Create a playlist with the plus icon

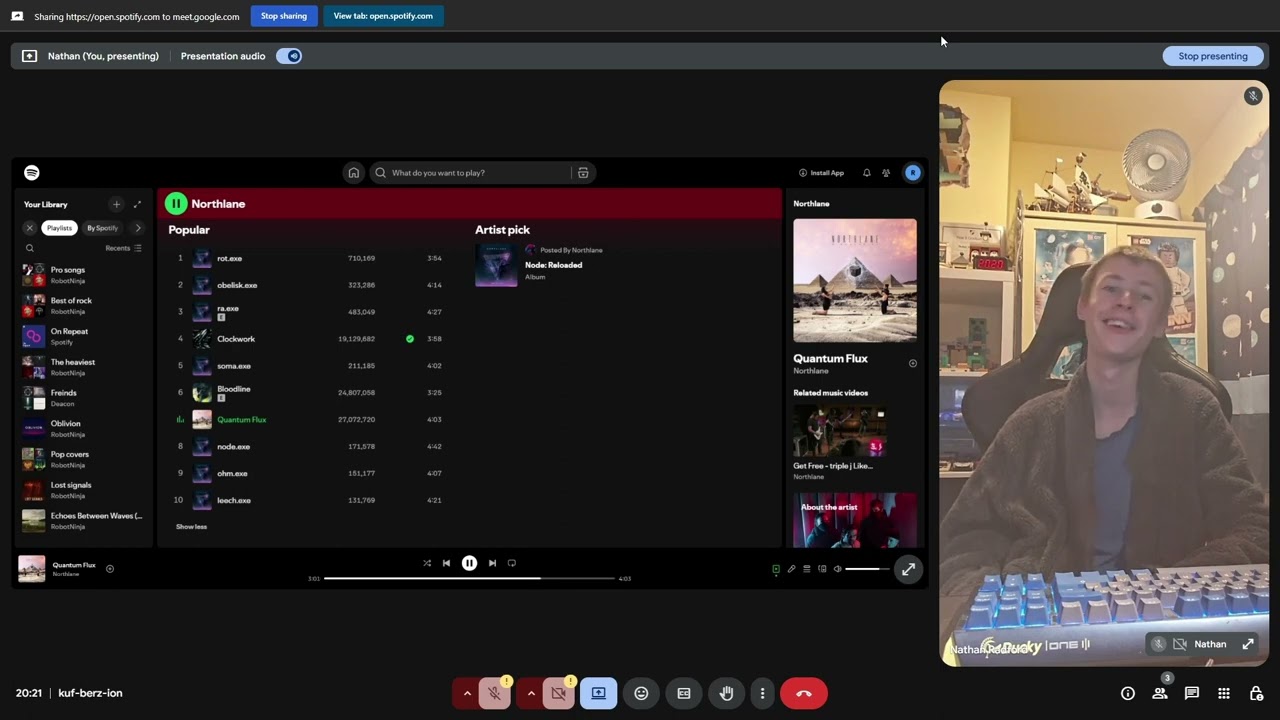coord(116,204)
